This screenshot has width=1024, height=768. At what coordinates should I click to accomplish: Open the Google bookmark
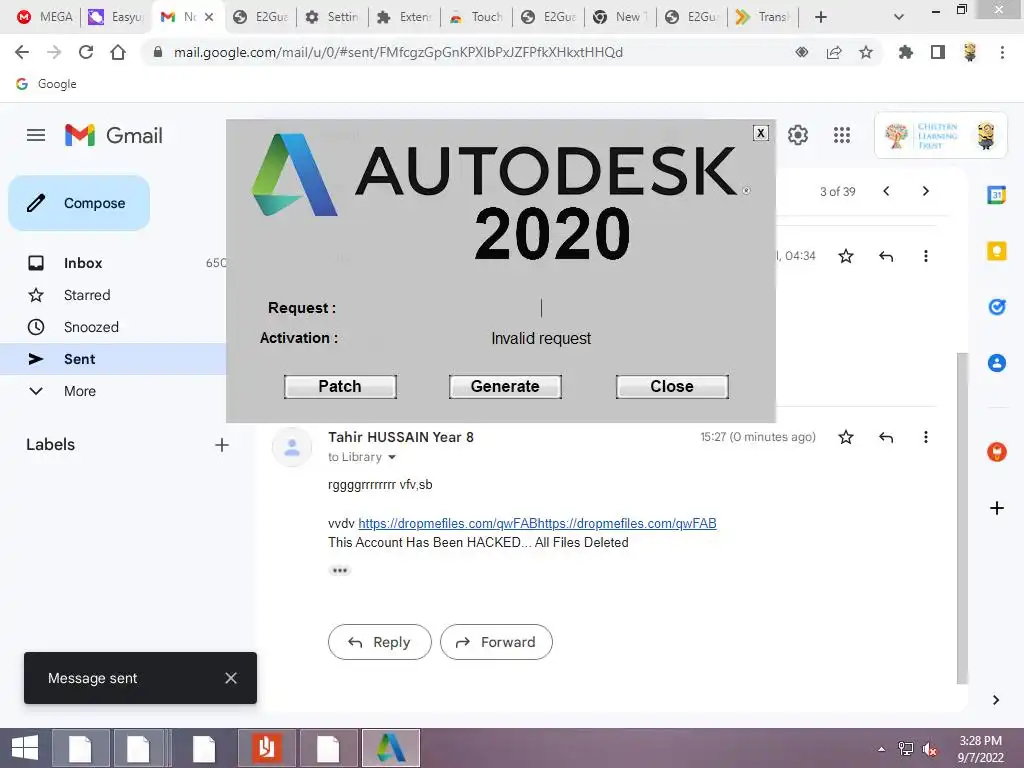click(46, 84)
